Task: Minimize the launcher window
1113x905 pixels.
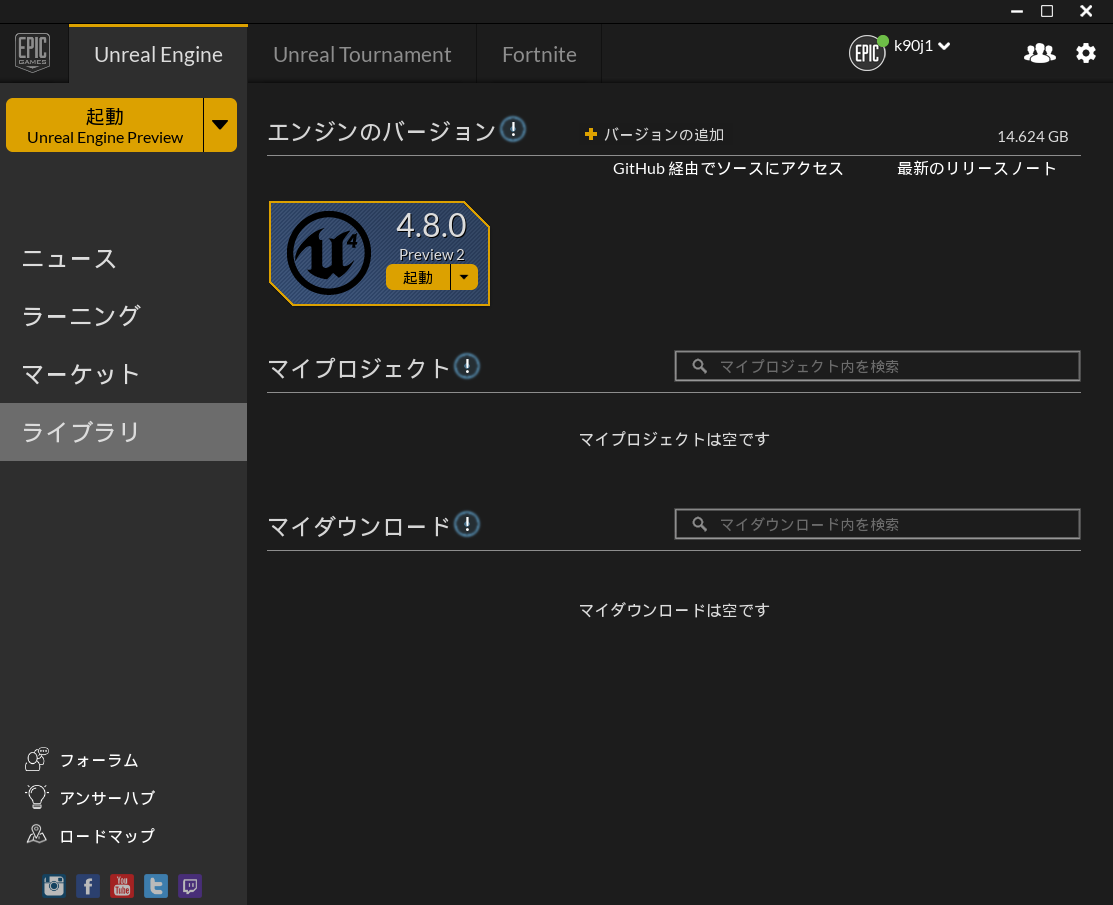Action: tap(1016, 11)
